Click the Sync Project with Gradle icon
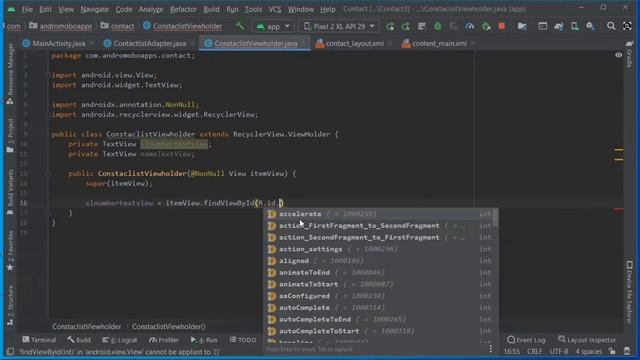This screenshot has height=360, width=640. coord(558,27)
